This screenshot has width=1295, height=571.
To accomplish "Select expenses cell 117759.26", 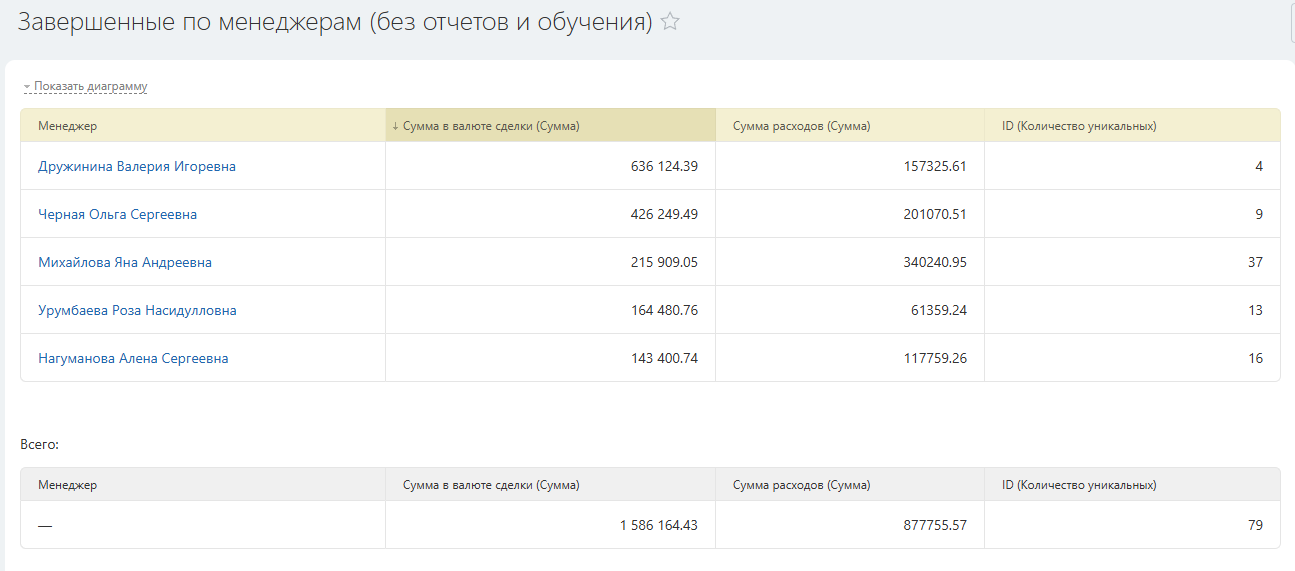I will 933,358.
